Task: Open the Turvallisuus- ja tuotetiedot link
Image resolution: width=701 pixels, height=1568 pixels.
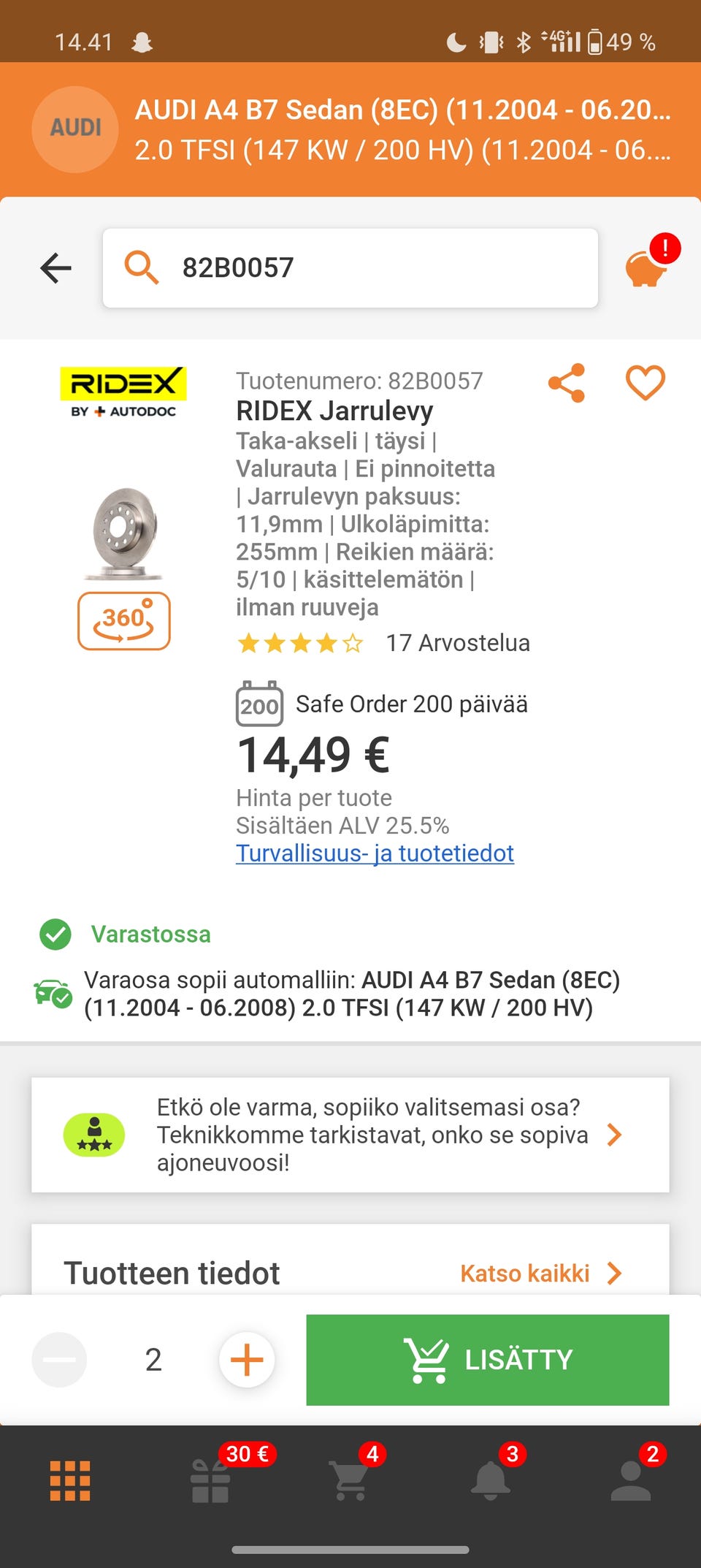Action: pyautogui.click(x=375, y=853)
